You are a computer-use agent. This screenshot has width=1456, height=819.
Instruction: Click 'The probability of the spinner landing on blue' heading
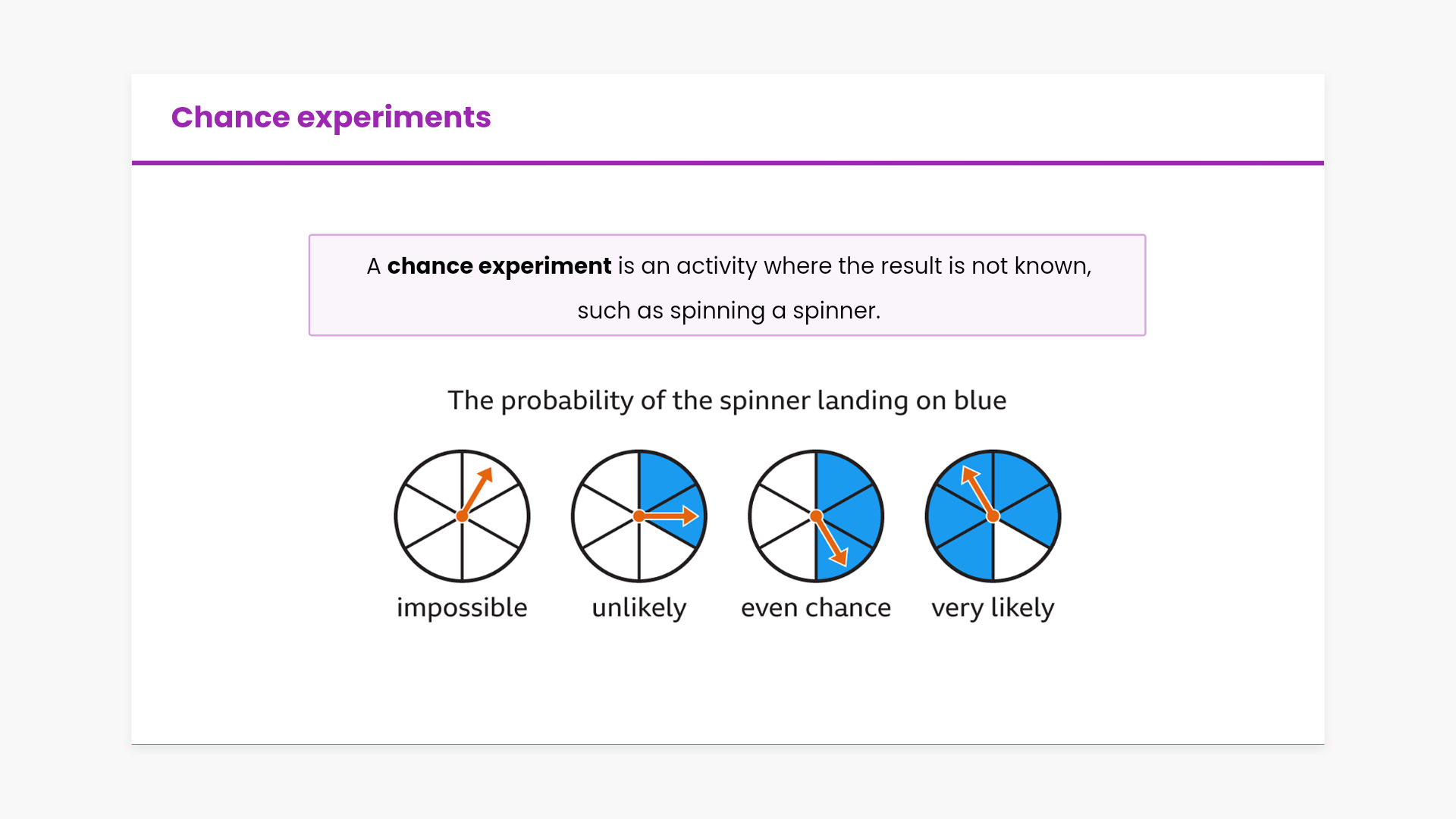[x=726, y=400]
